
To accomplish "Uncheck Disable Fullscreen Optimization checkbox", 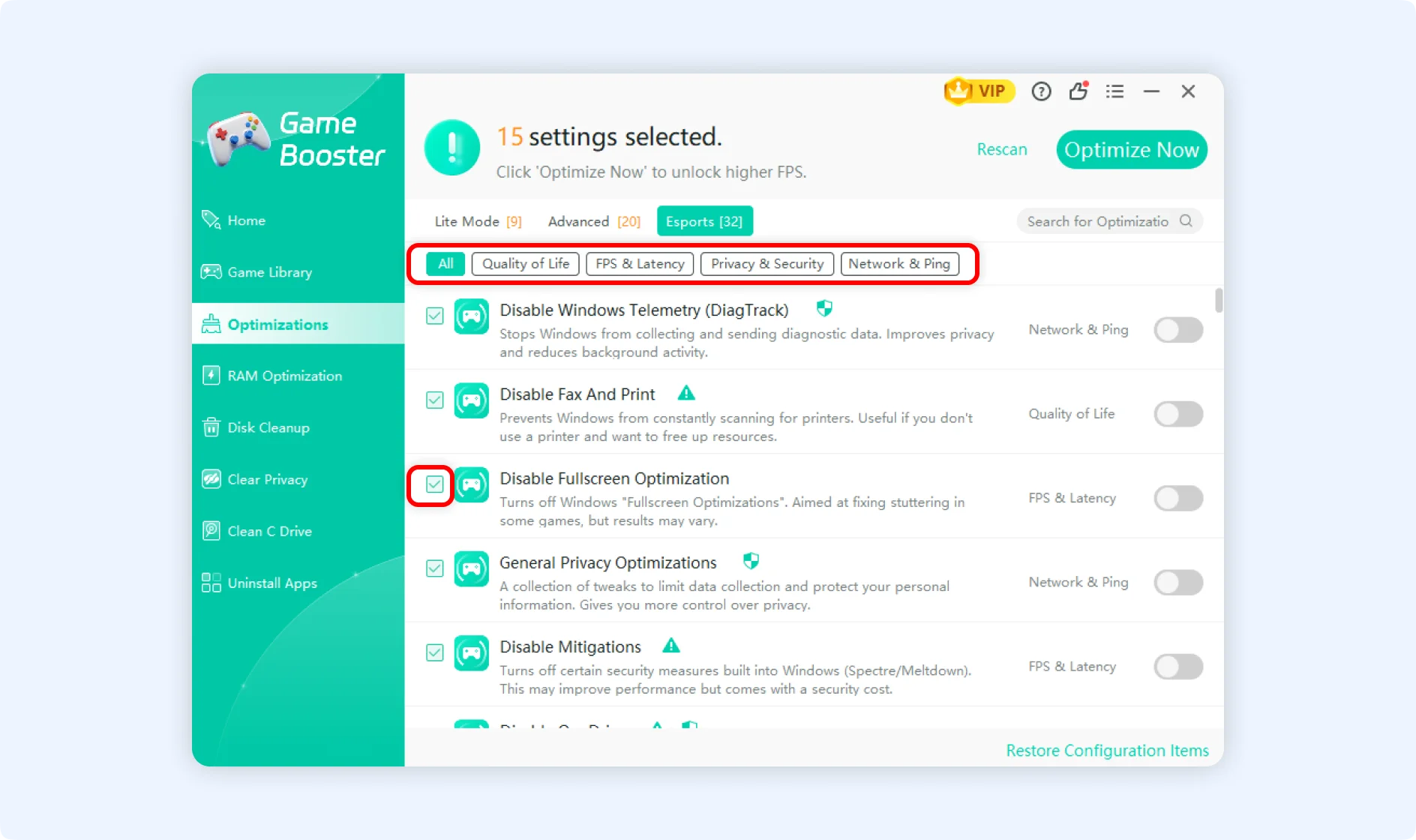I will pos(434,484).
